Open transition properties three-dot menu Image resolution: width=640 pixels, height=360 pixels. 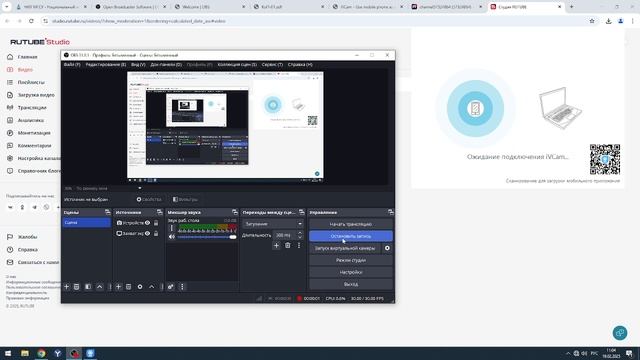point(299,245)
